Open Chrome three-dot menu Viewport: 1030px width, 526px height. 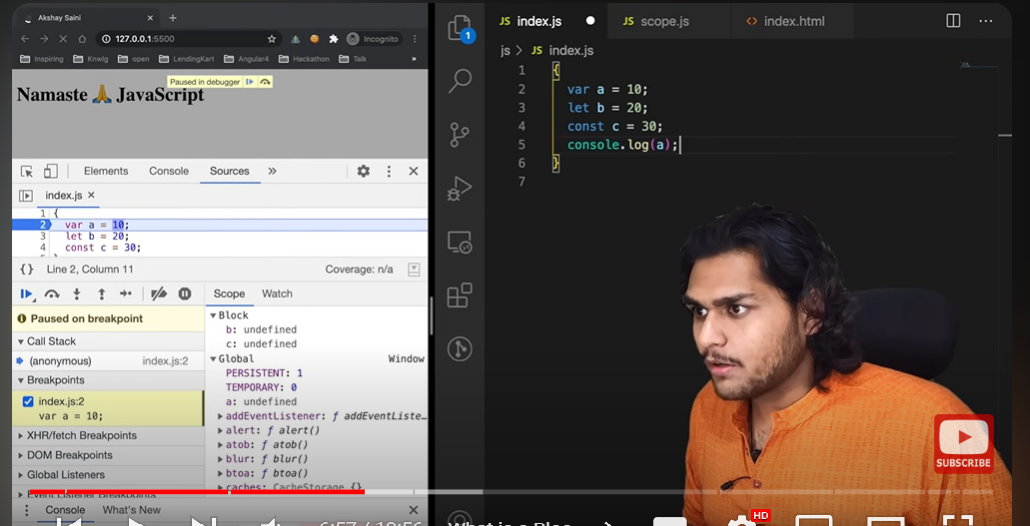414,39
